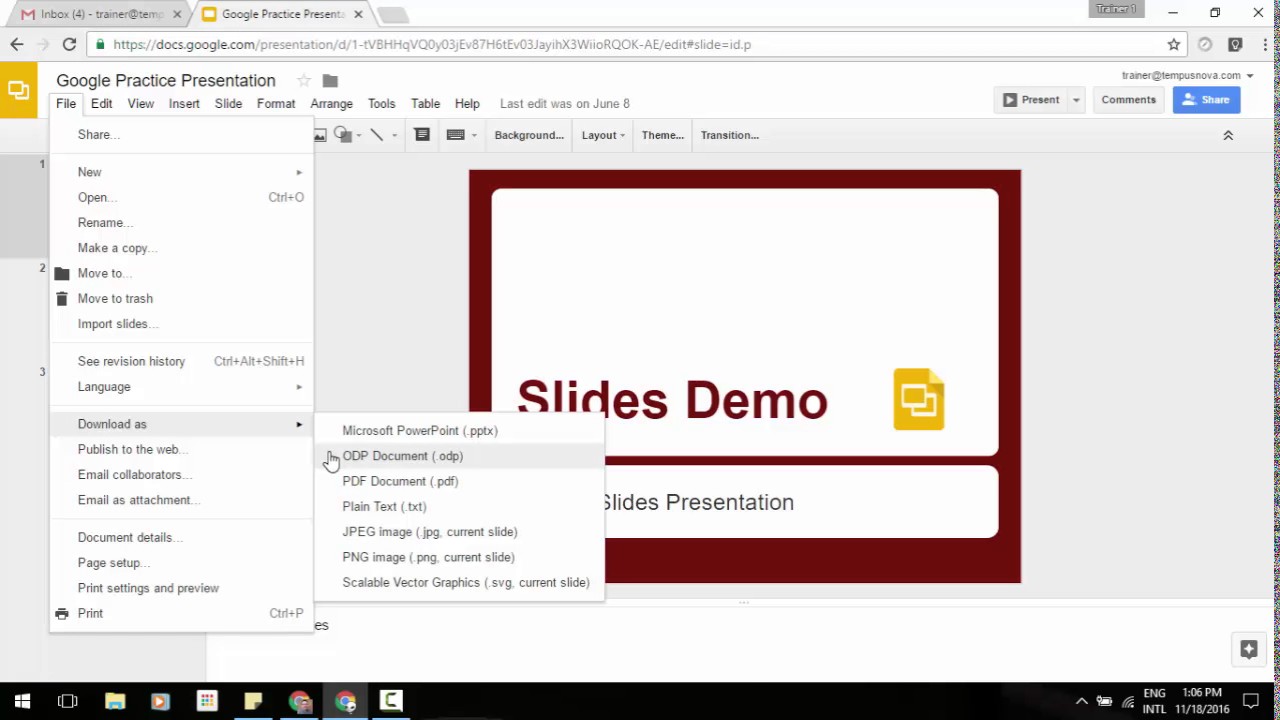Click the Background... button
This screenshot has width=1280, height=720.
click(x=529, y=135)
